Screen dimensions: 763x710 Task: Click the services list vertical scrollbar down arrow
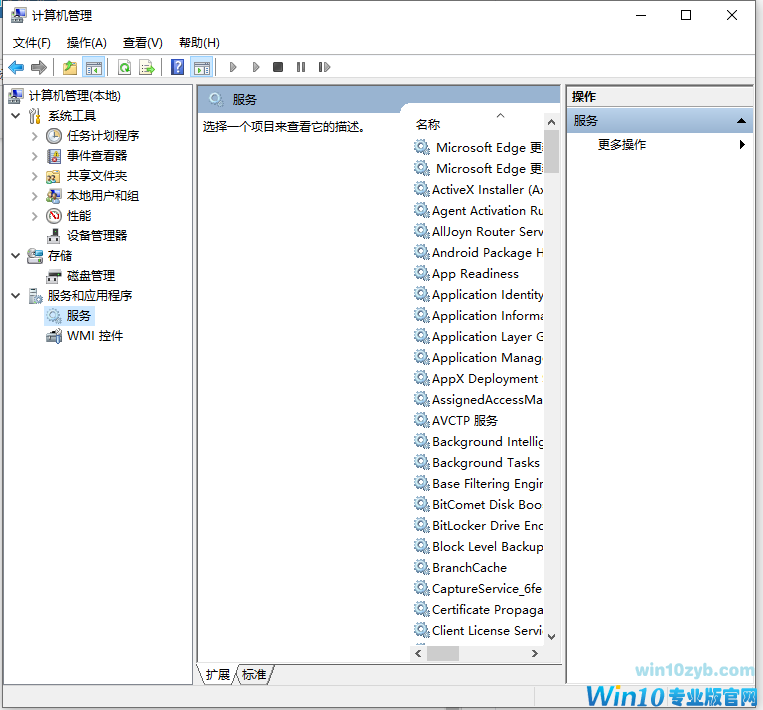[x=551, y=636]
